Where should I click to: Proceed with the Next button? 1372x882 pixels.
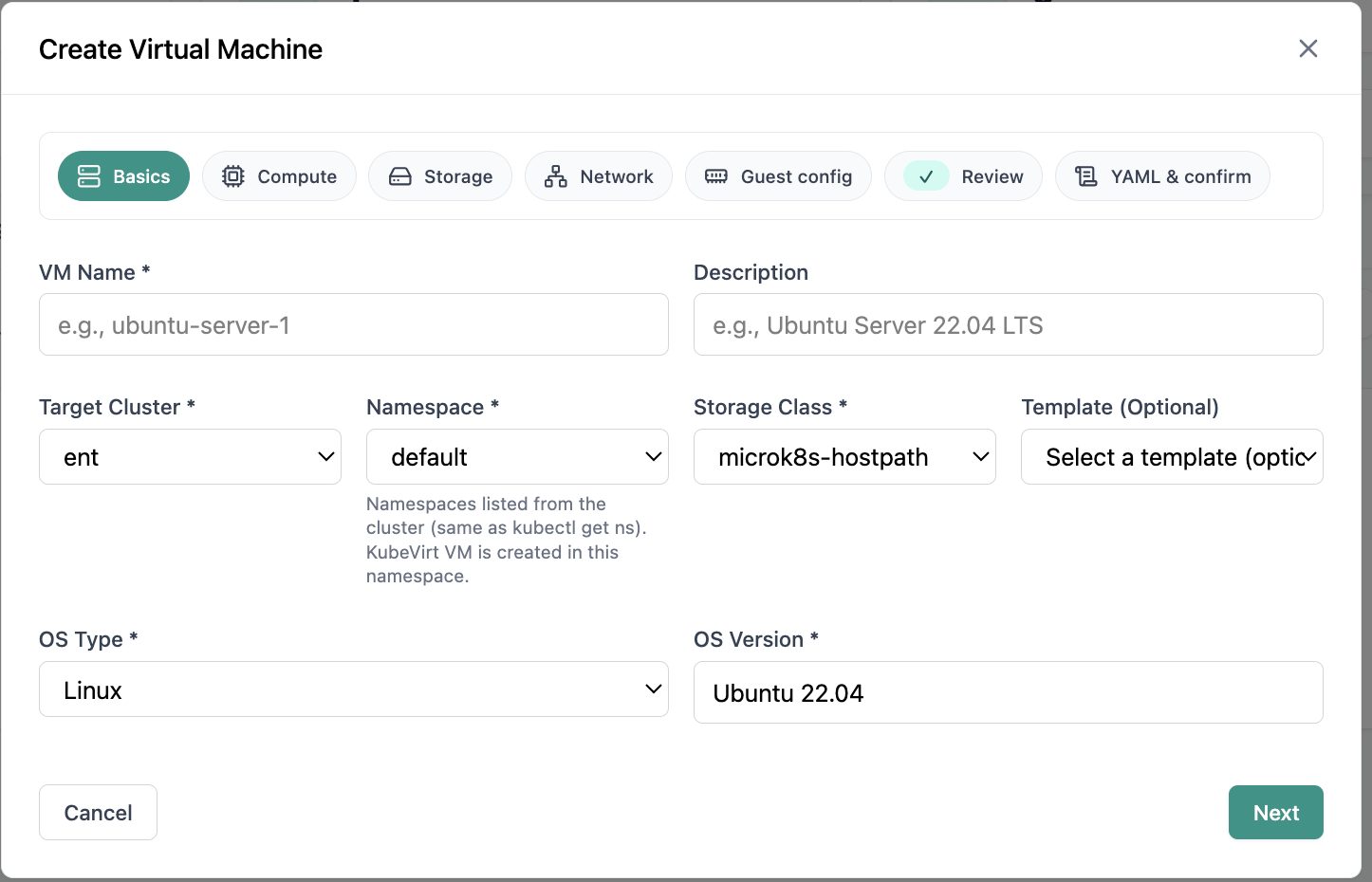point(1276,813)
